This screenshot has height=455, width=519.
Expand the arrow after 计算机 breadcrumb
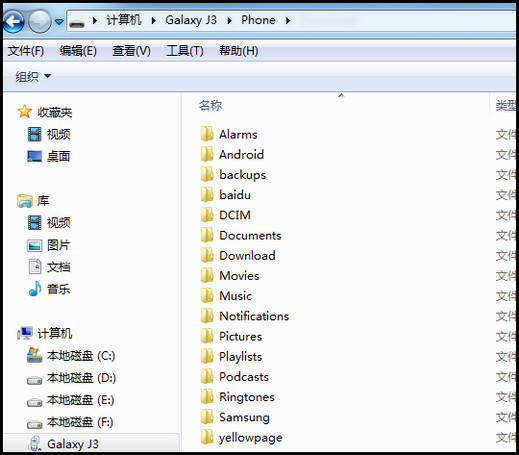coord(154,21)
